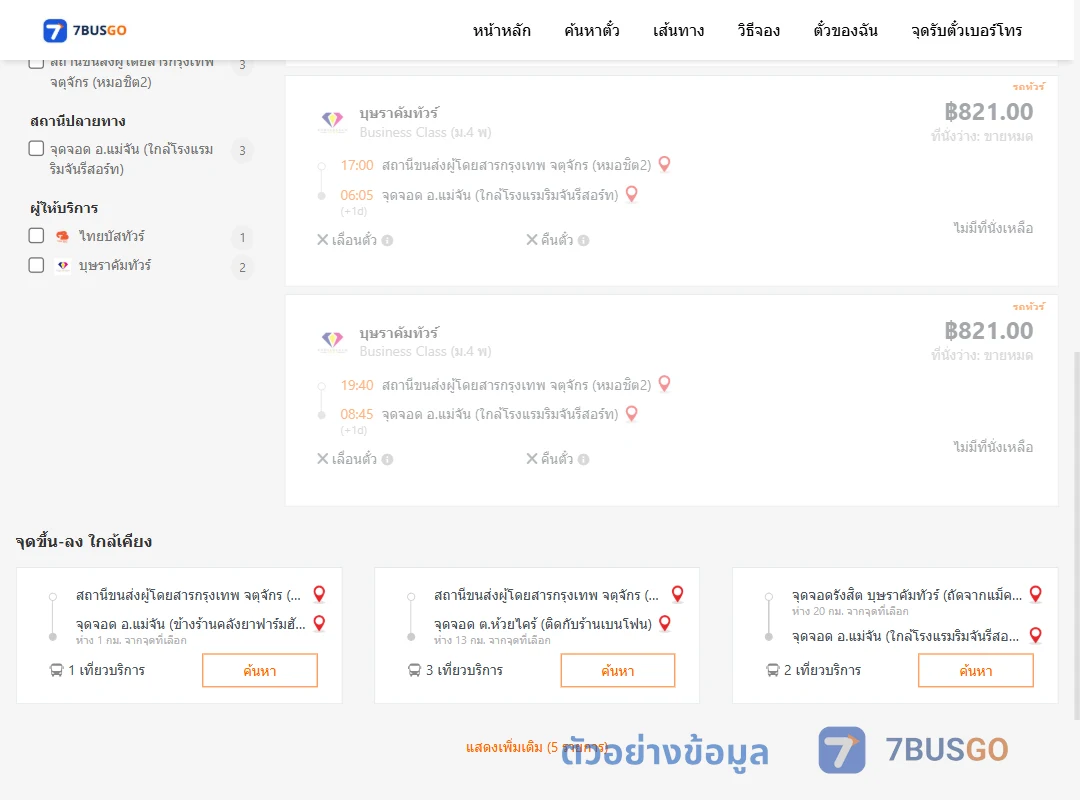Click the บุษราคัมทัวร์ gem logo on the 19:40 trip
Image resolution: width=1080 pixels, height=800 pixels.
(x=333, y=340)
